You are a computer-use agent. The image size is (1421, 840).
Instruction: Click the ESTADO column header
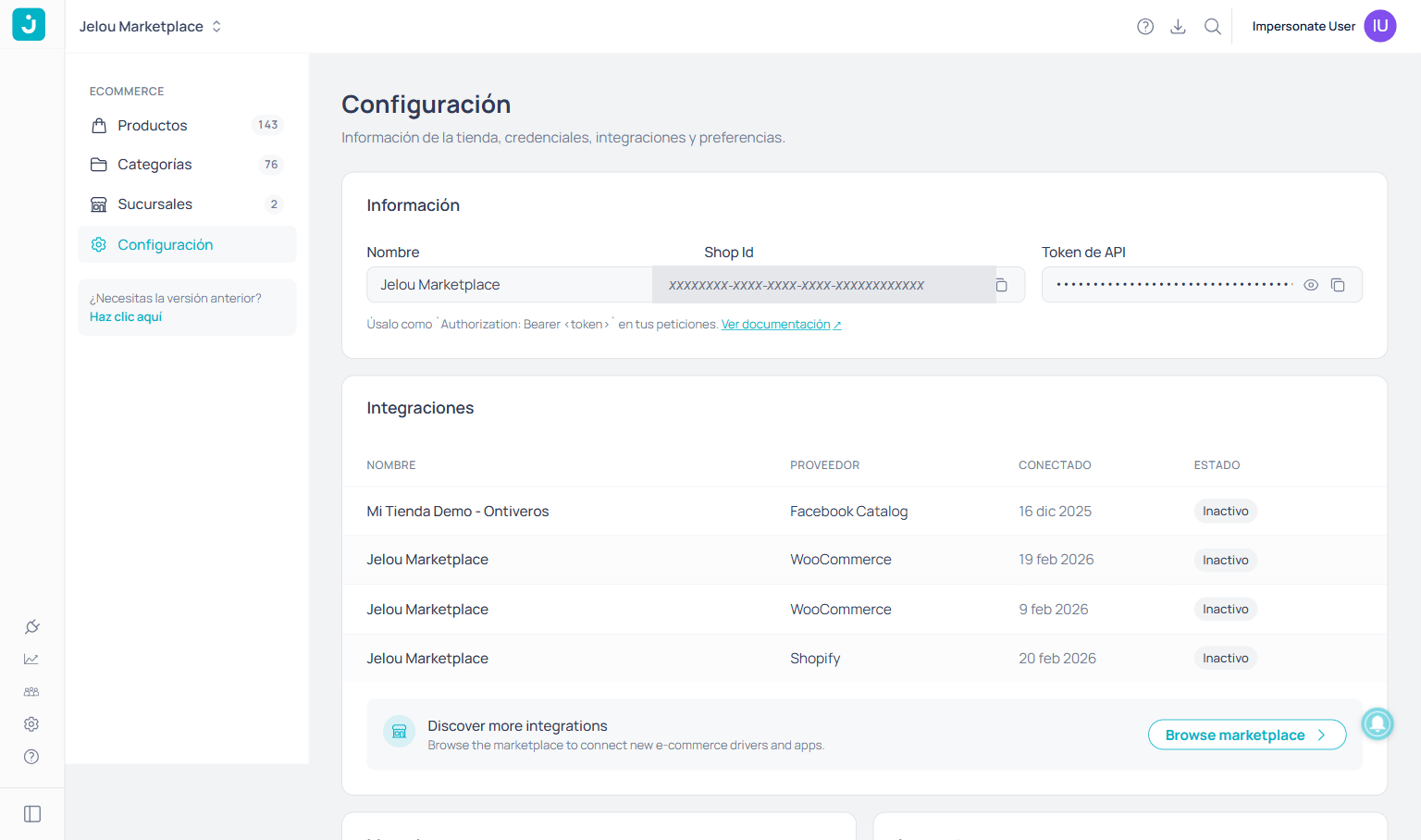pyautogui.click(x=1217, y=465)
